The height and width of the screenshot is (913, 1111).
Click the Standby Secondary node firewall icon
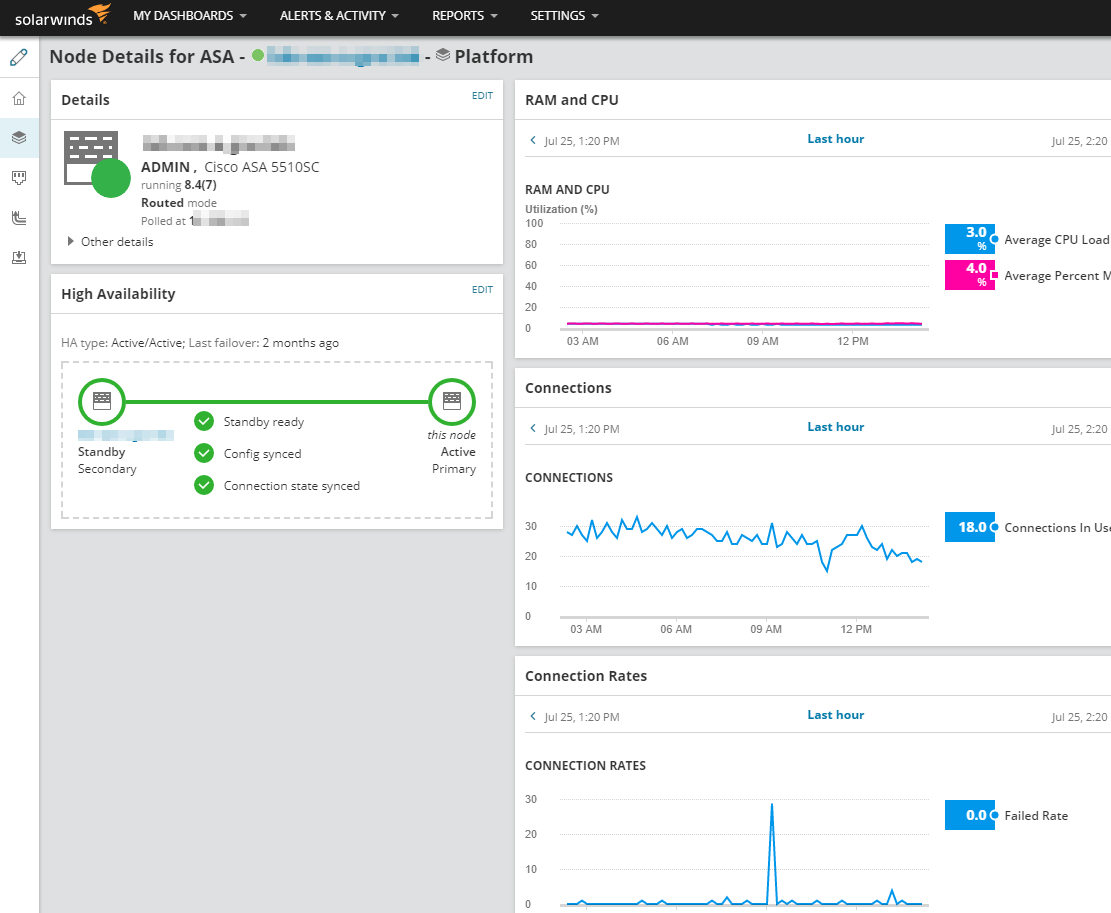tap(102, 402)
